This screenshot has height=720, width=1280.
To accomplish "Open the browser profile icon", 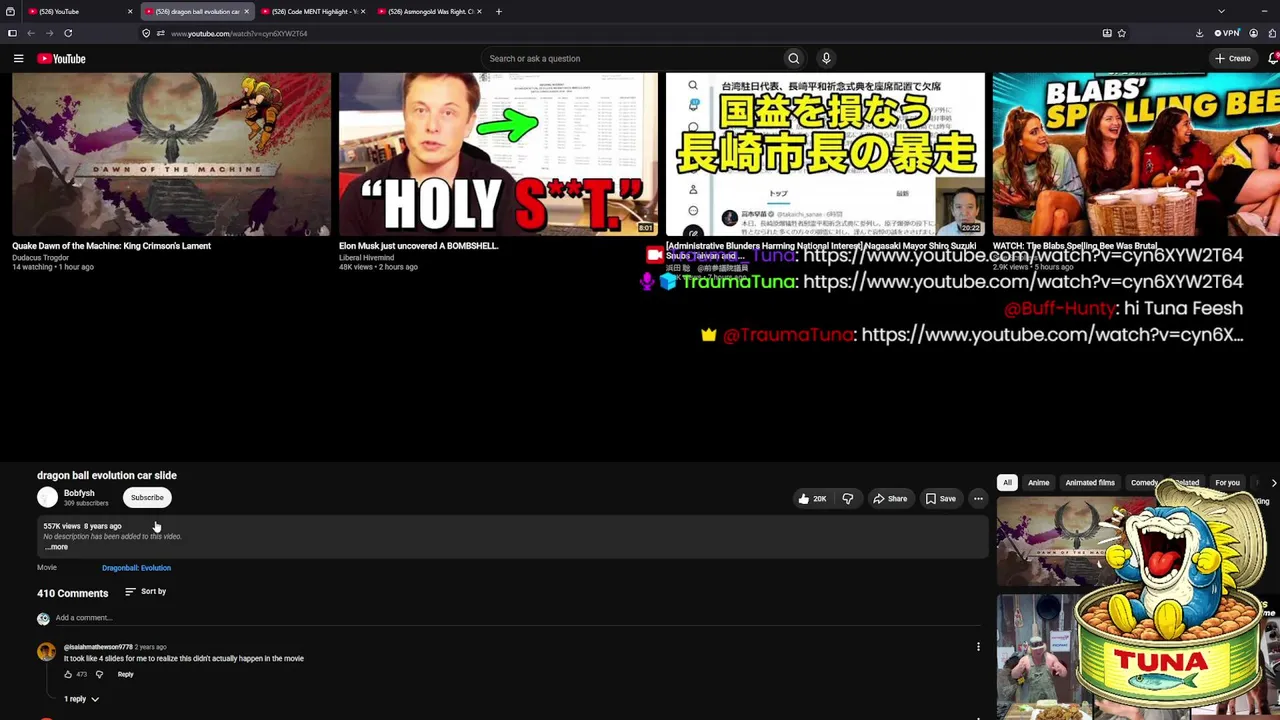I will [1253, 33].
